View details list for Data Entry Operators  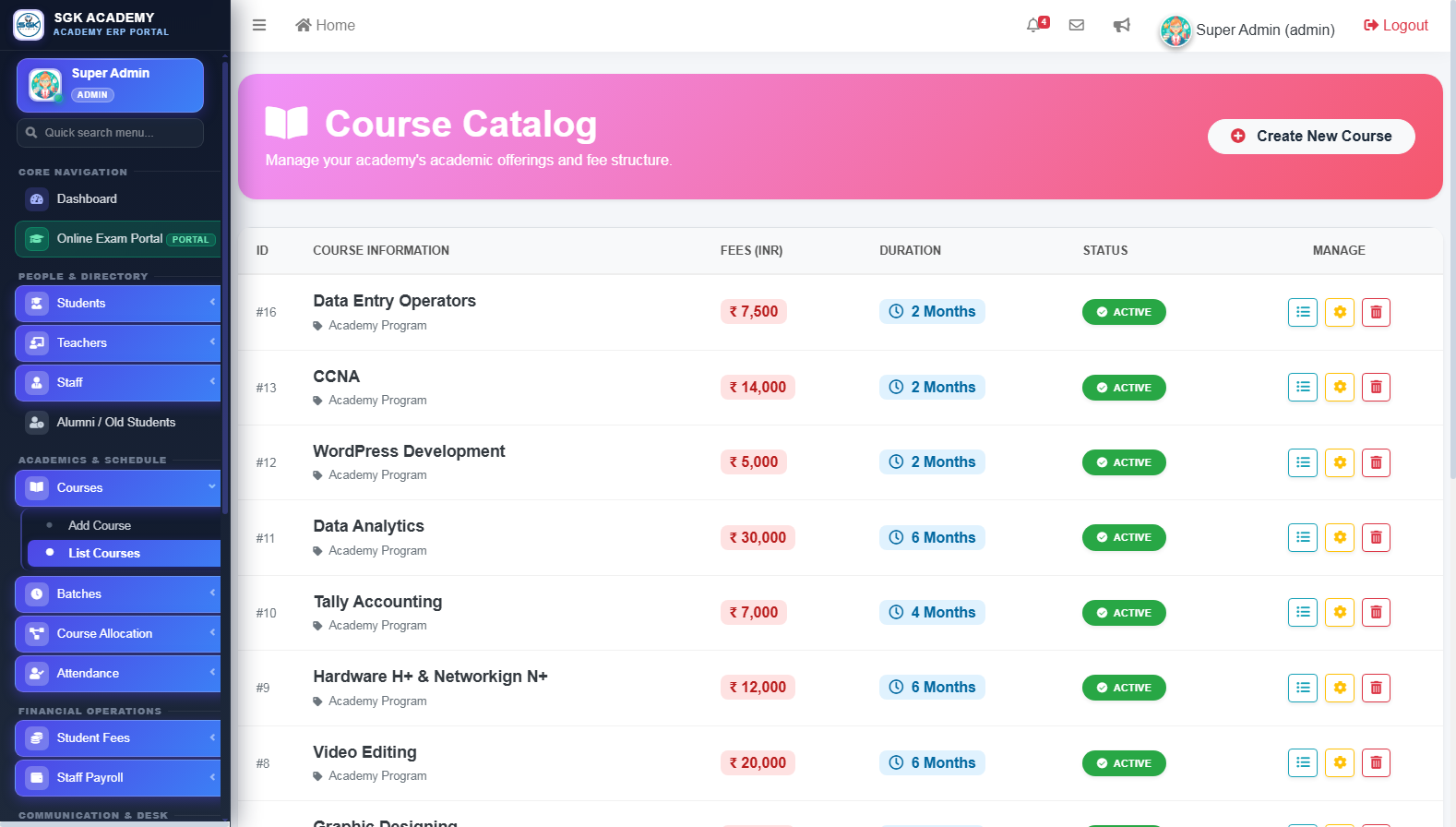pyautogui.click(x=1303, y=312)
